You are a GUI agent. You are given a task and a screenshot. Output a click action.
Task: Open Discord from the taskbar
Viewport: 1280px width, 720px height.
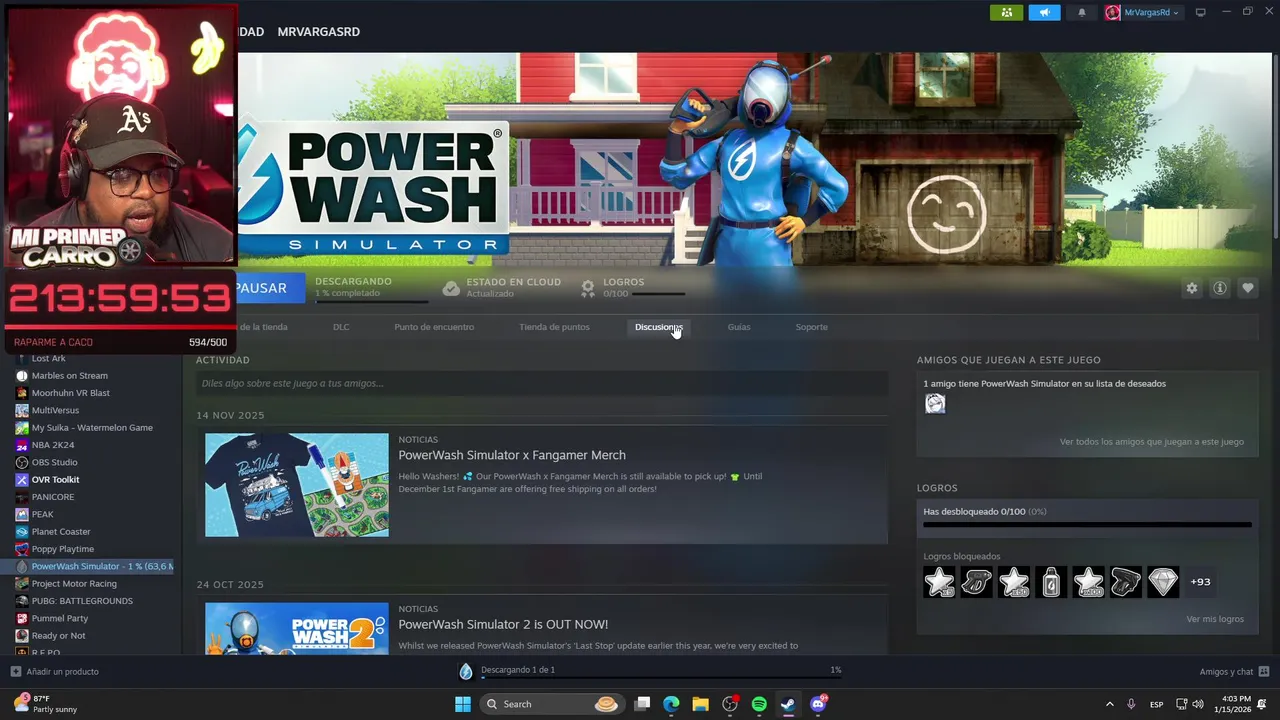pos(818,704)
